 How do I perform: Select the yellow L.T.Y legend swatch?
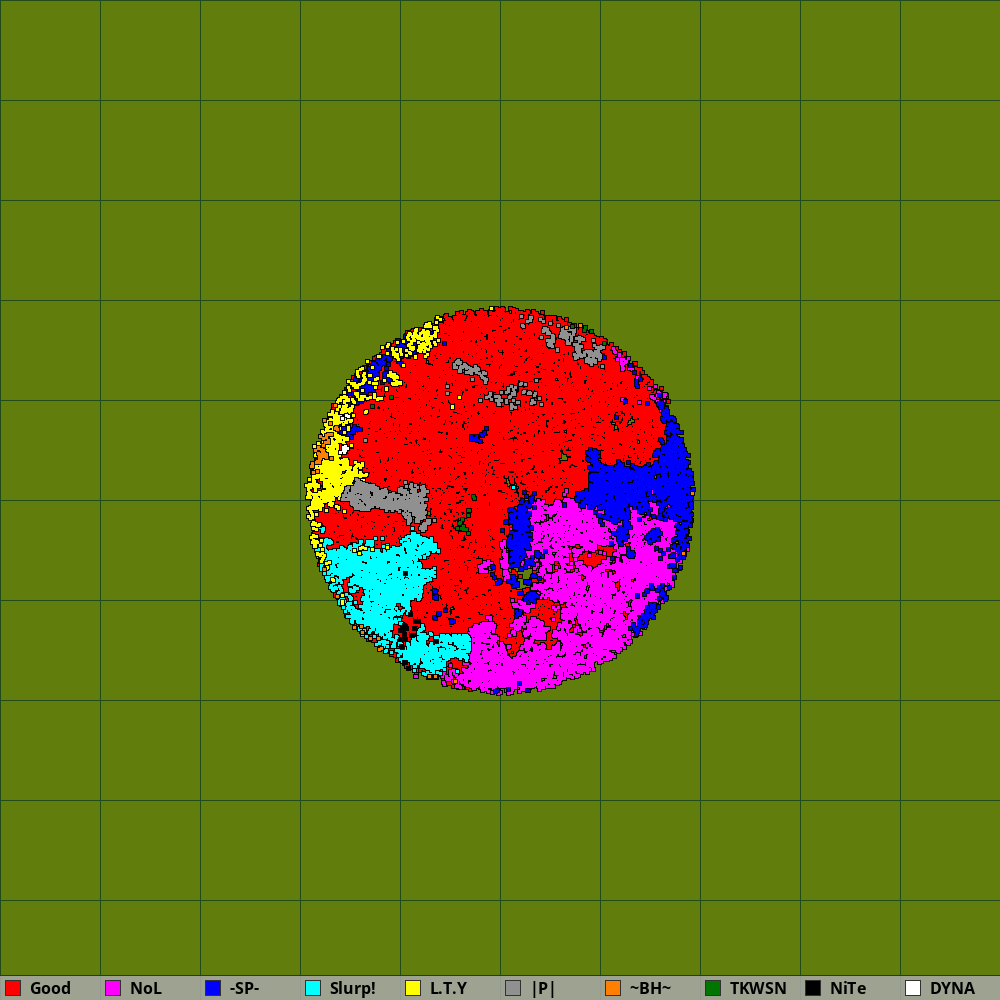click(413, 988)
